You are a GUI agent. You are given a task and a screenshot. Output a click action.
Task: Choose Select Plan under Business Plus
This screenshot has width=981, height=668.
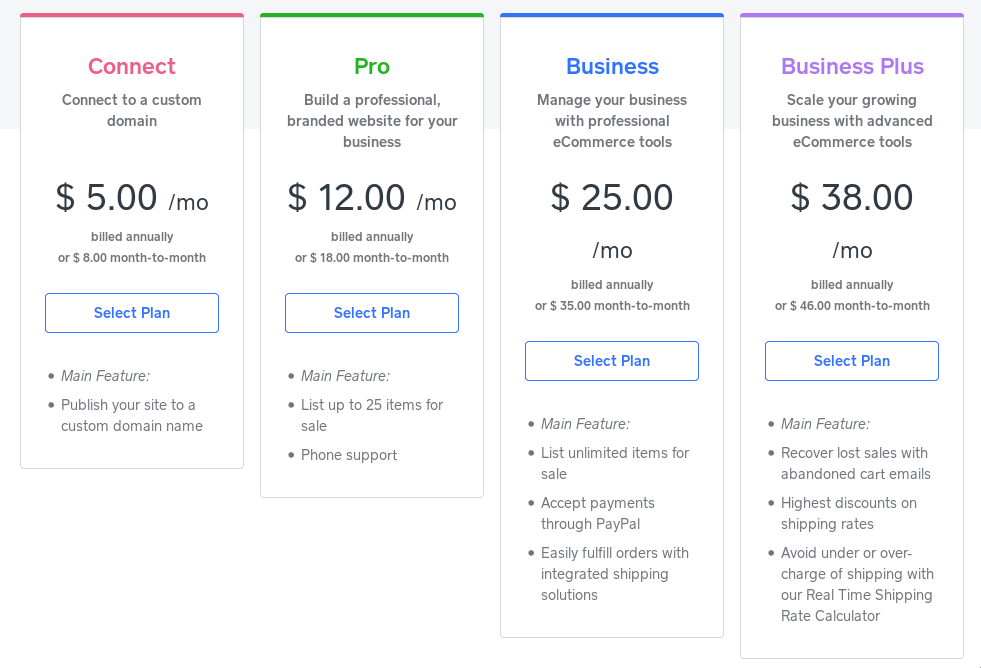tap(851, 361)
